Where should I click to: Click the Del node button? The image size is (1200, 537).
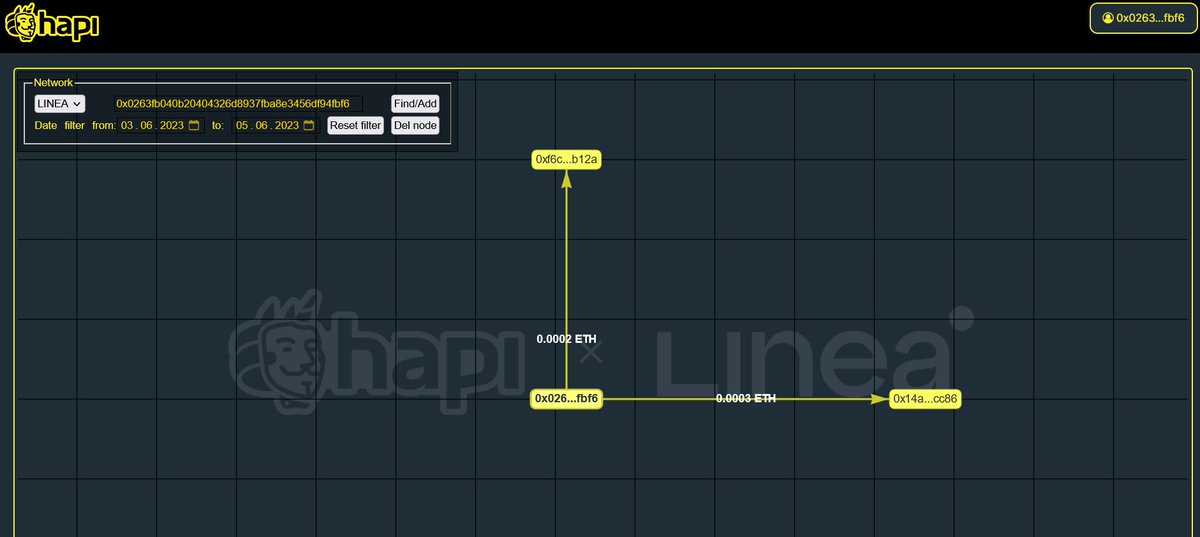[x=415, y=126]
